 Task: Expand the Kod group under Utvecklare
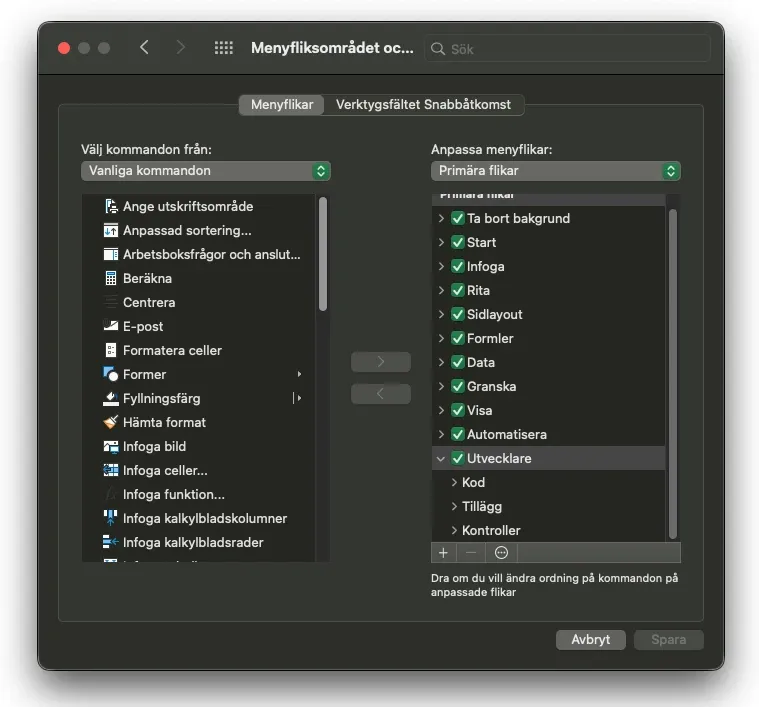455,482
